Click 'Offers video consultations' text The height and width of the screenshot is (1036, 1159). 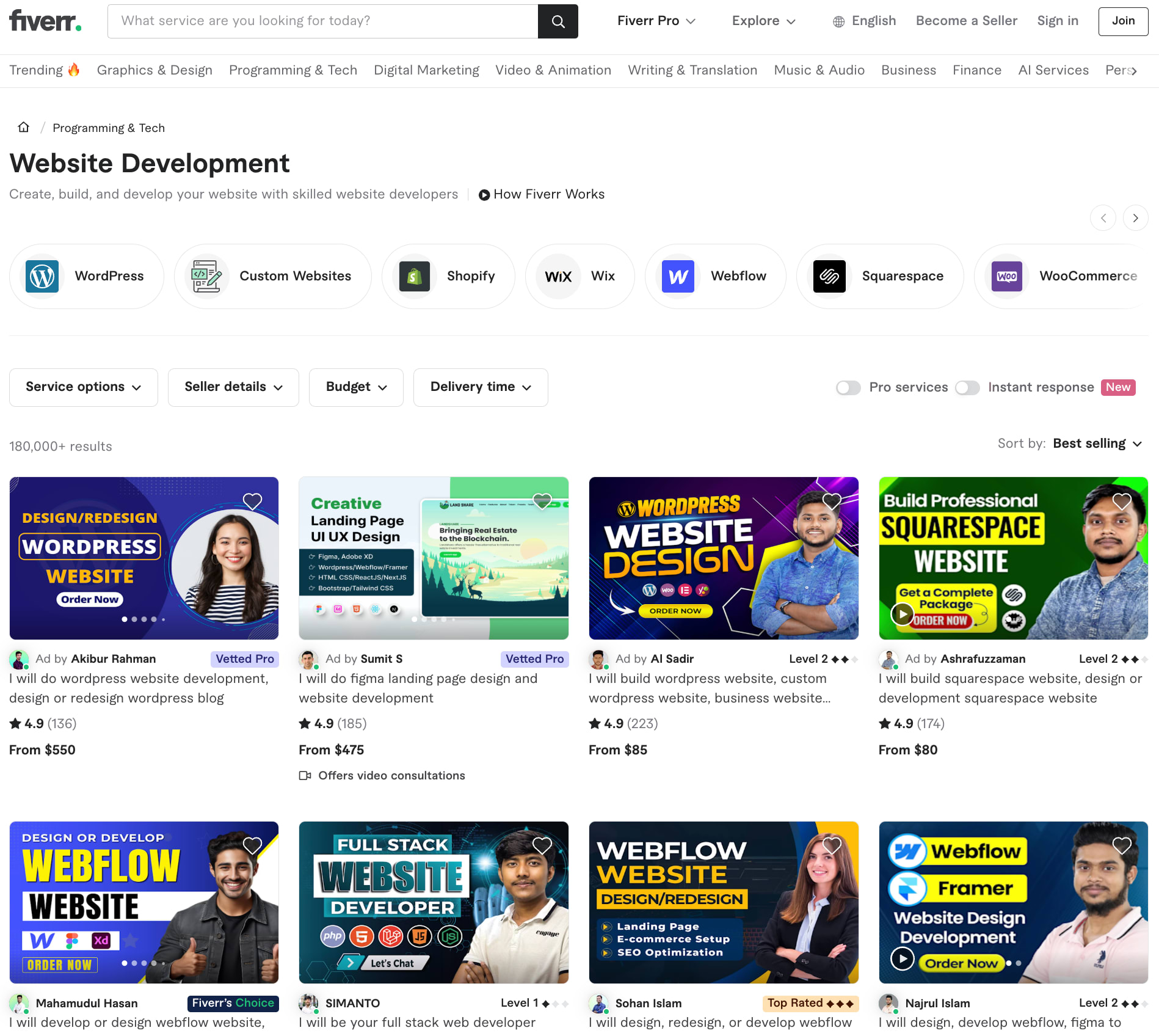(x=391, y=776)
